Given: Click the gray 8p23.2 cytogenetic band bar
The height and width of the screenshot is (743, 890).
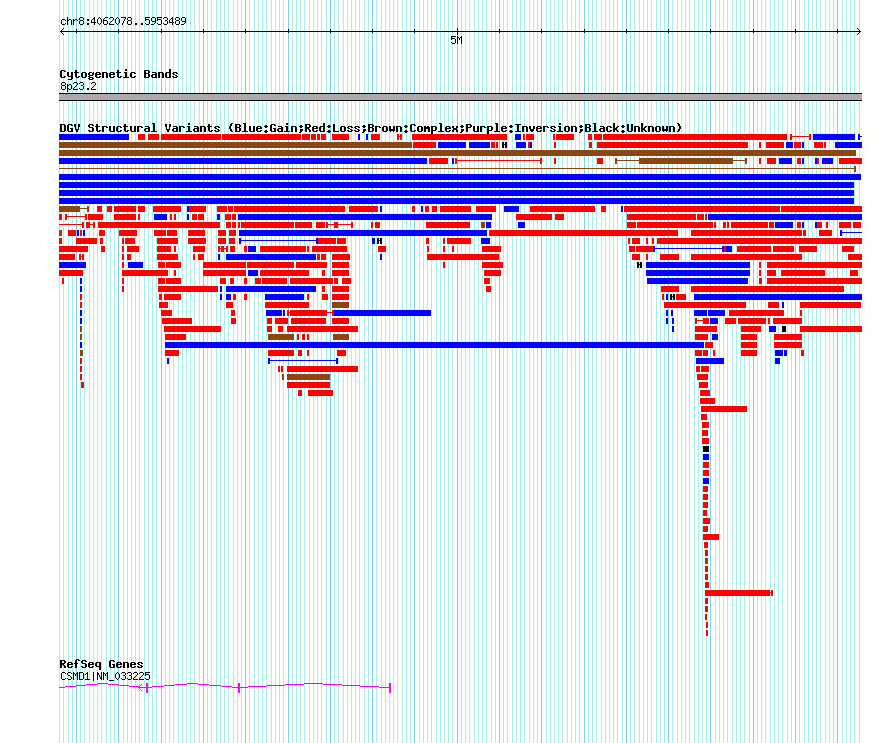Looking at the screenshot, I should 460,97.
